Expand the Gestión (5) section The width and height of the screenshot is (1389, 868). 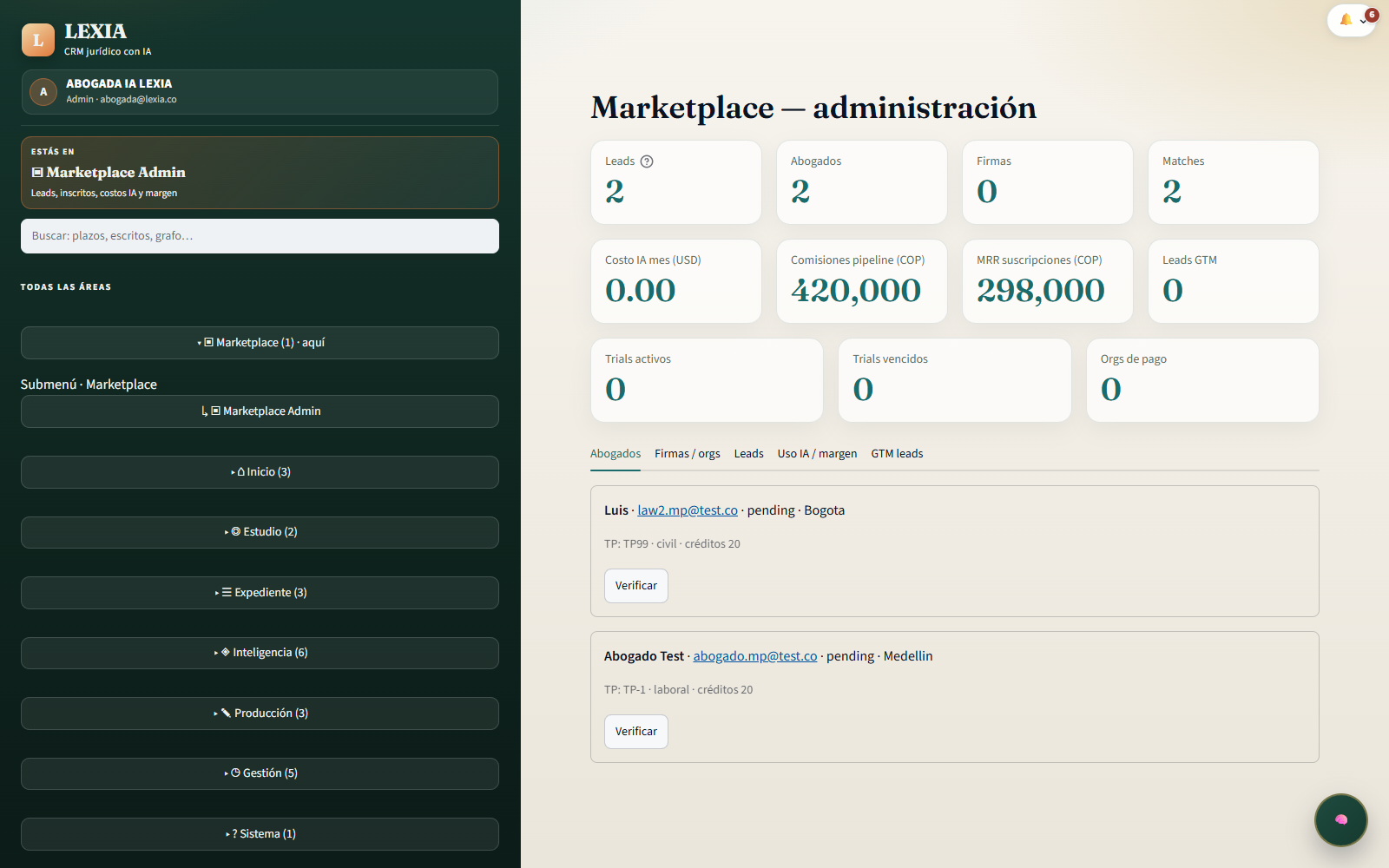(260, 773)
